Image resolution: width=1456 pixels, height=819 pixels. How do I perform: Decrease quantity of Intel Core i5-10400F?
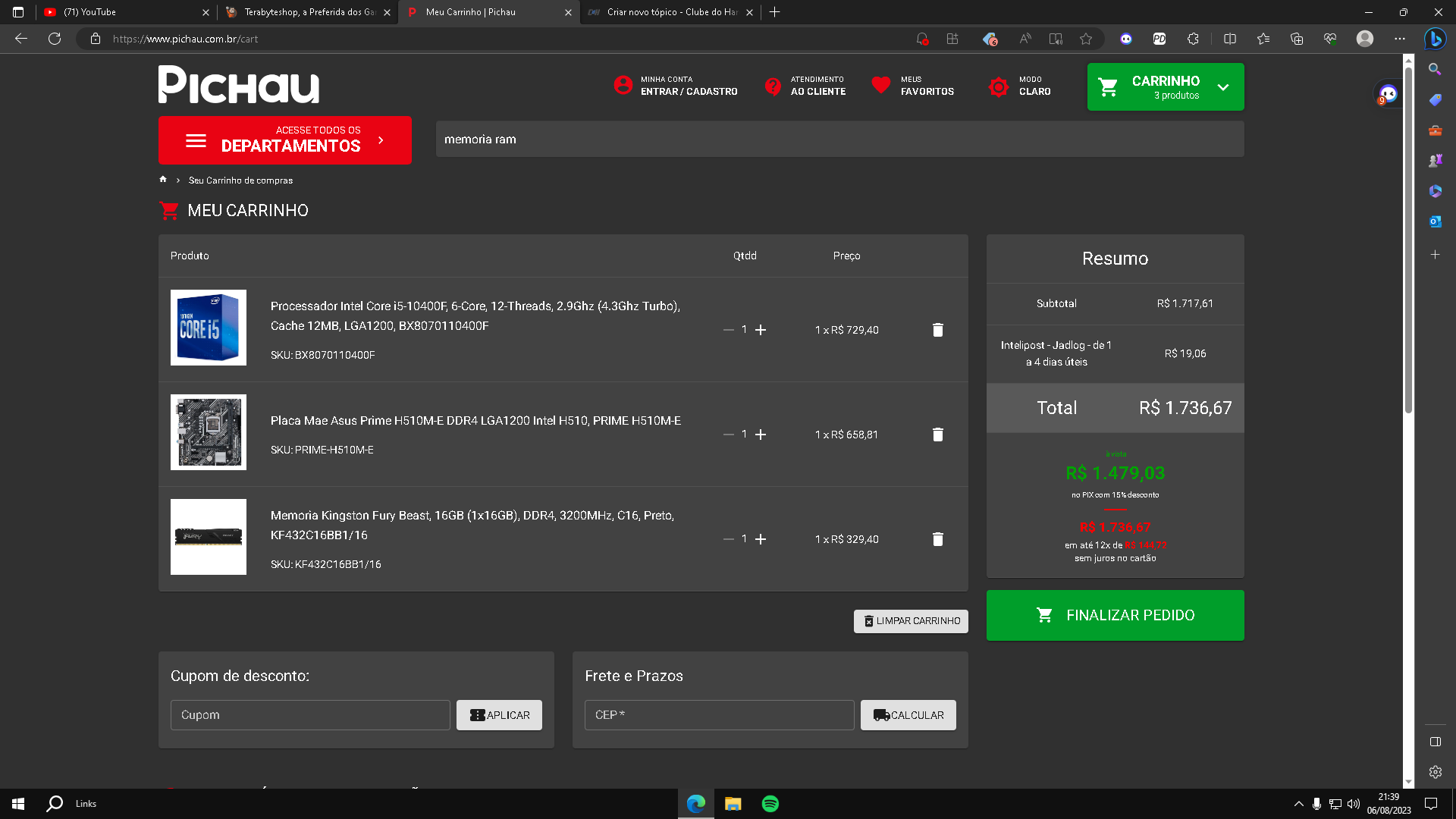729,330
